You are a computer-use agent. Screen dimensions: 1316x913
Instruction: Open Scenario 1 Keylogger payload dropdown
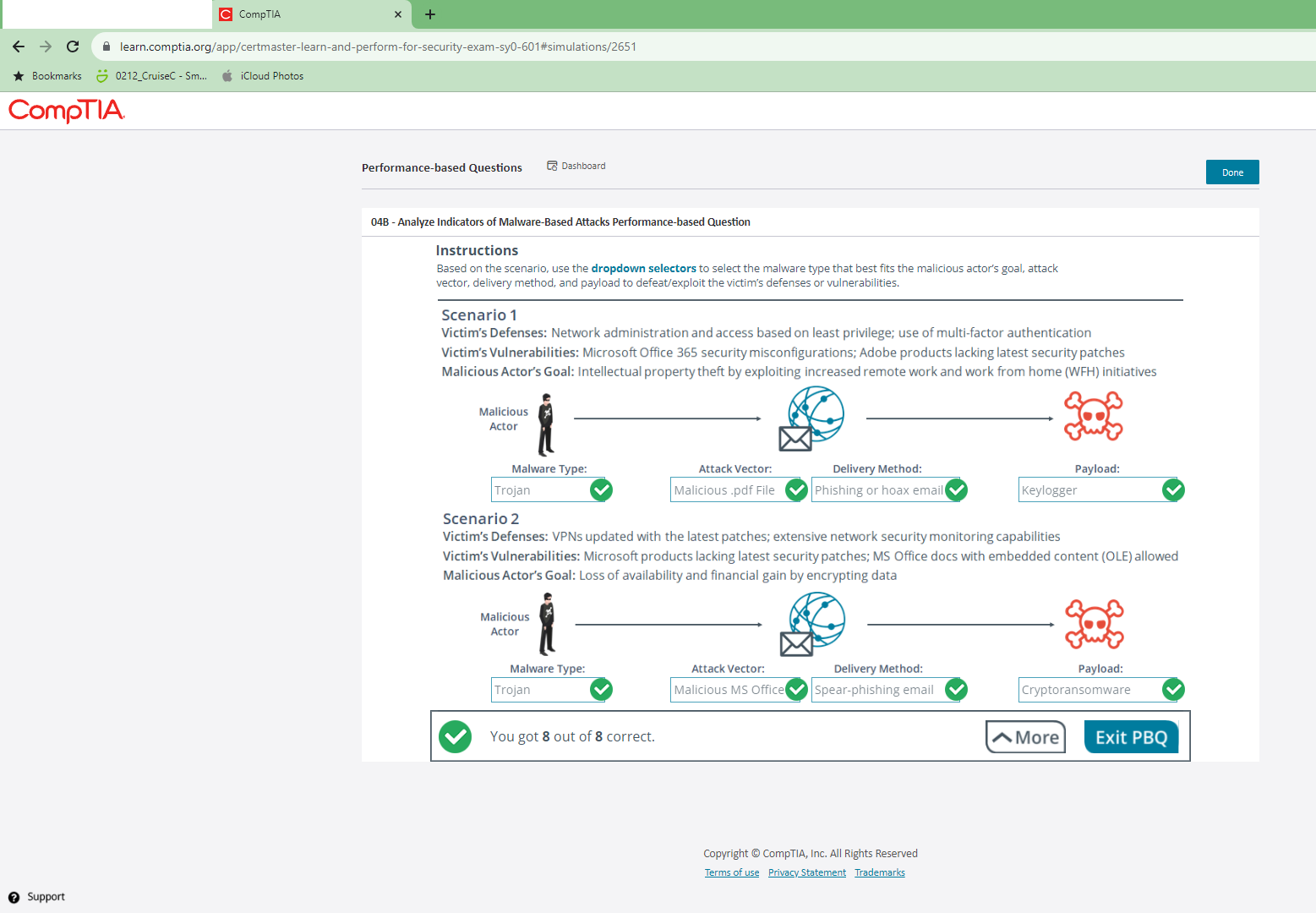[x=1090, y=490]
